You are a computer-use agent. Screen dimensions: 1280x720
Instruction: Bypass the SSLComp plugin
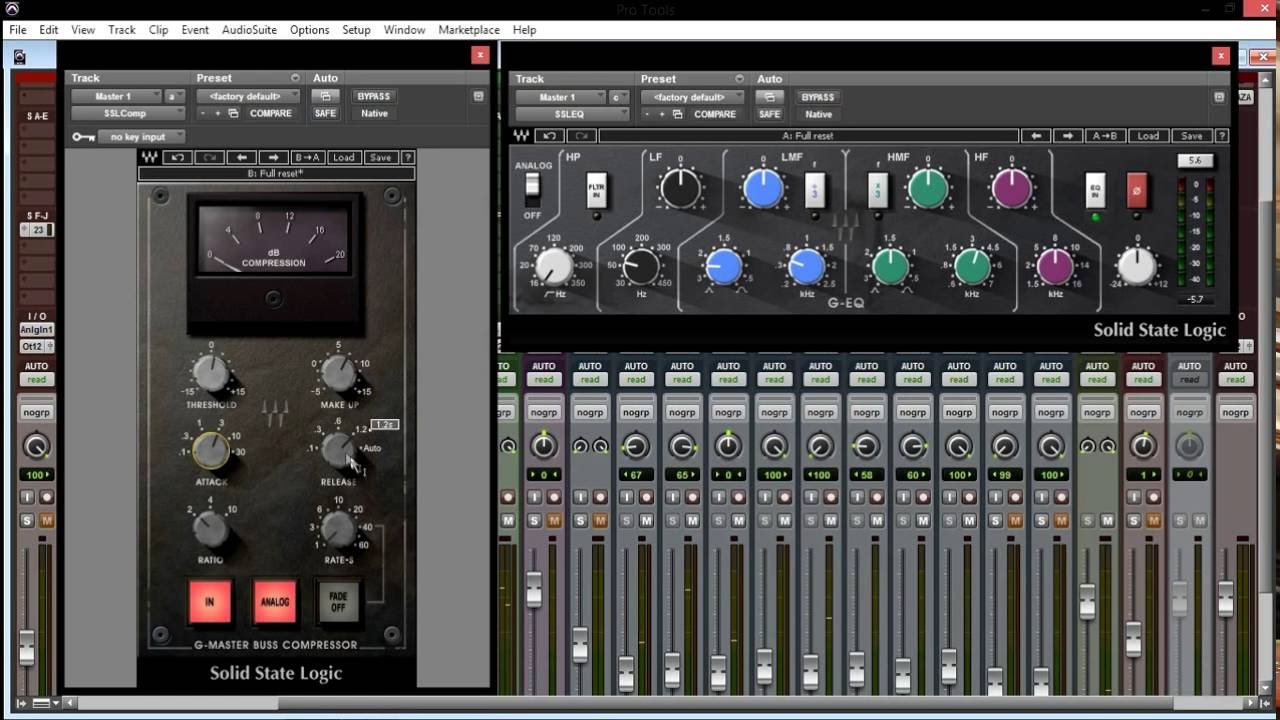374,96
